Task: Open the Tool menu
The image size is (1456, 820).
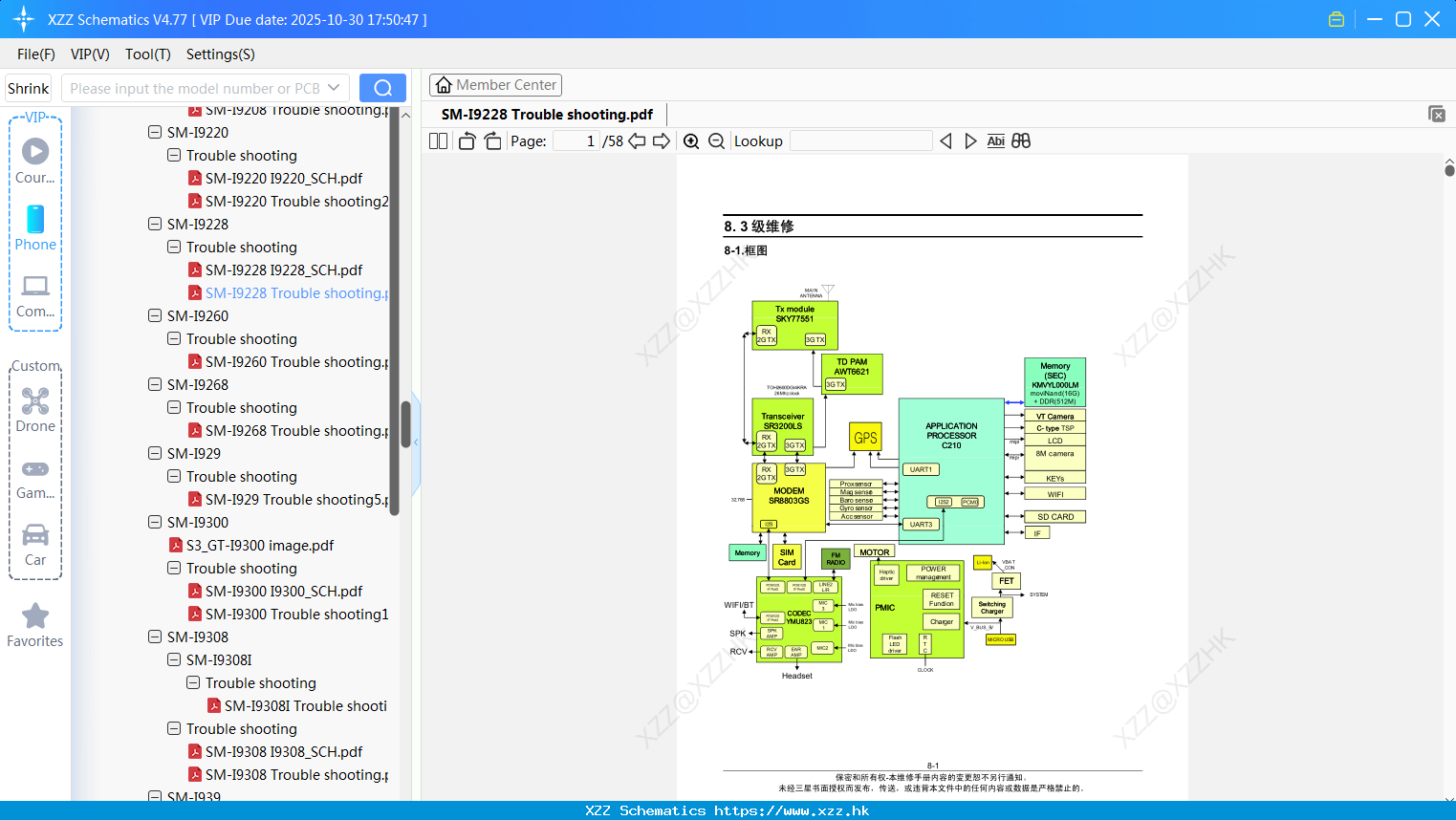Action: click(x=147, y=54)
